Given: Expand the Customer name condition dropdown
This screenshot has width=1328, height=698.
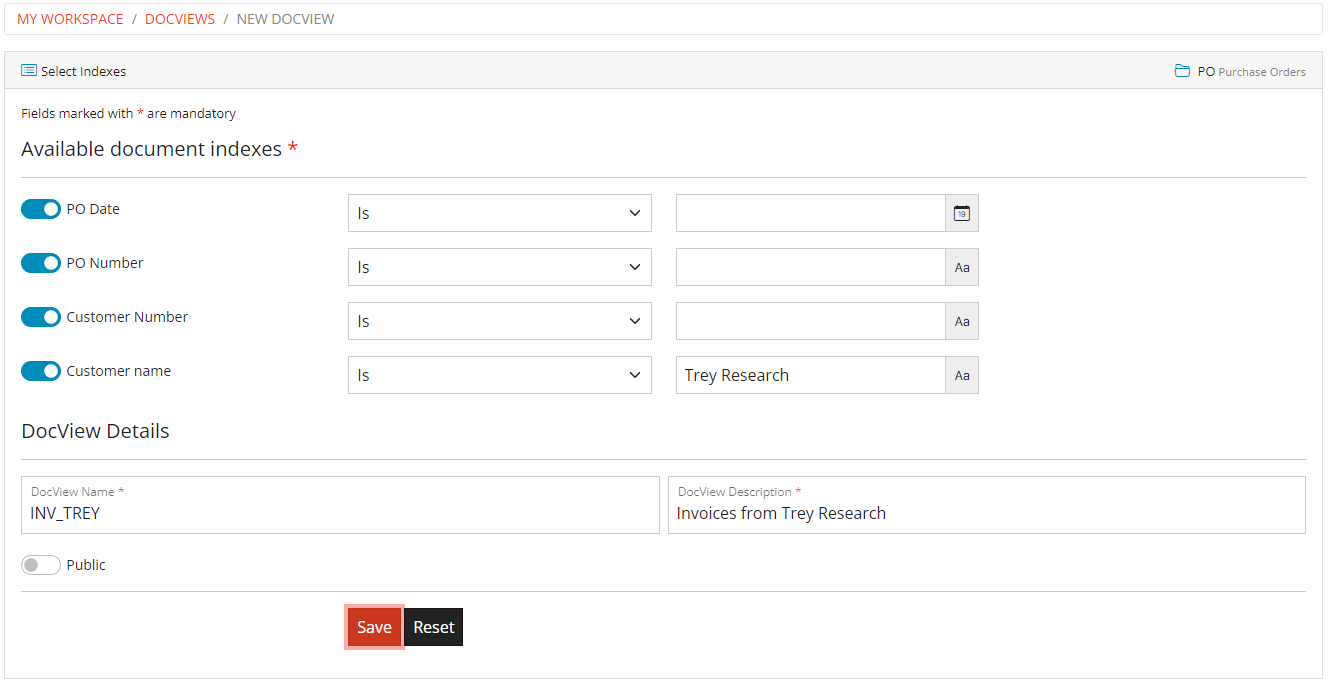Looking at the screenshot, I should coord(499,375).
